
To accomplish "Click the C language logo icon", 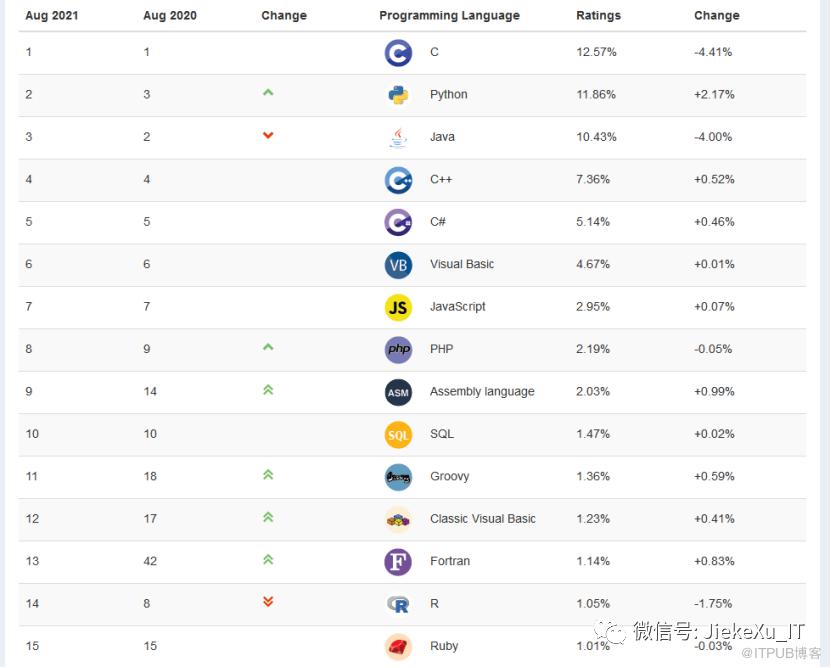I will (x=398, y=52).
